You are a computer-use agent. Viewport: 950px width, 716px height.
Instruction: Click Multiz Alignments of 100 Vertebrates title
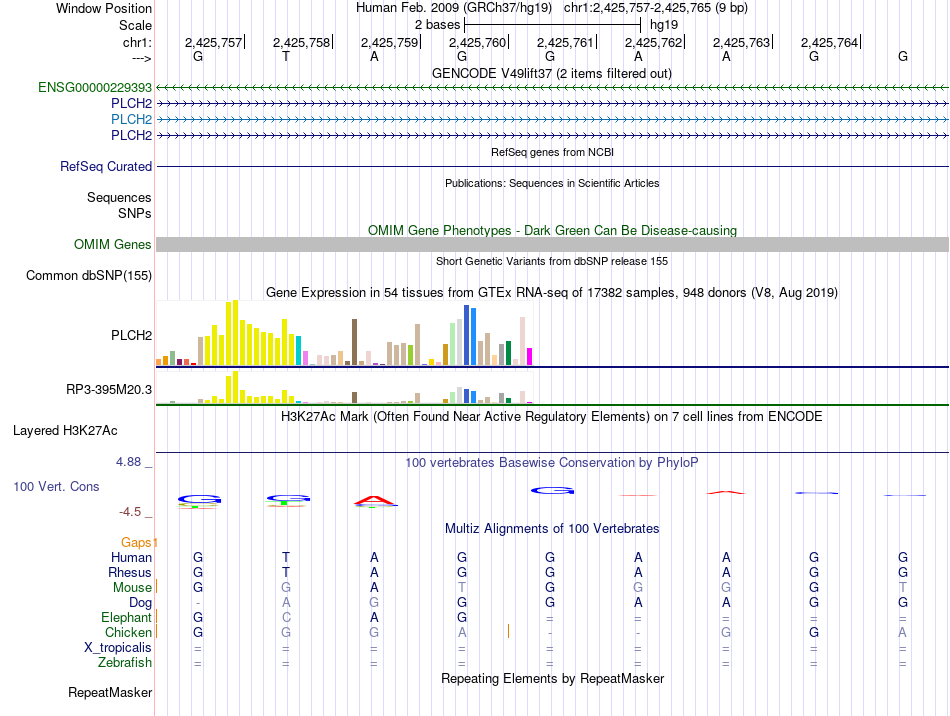click(x=552, y=528)
